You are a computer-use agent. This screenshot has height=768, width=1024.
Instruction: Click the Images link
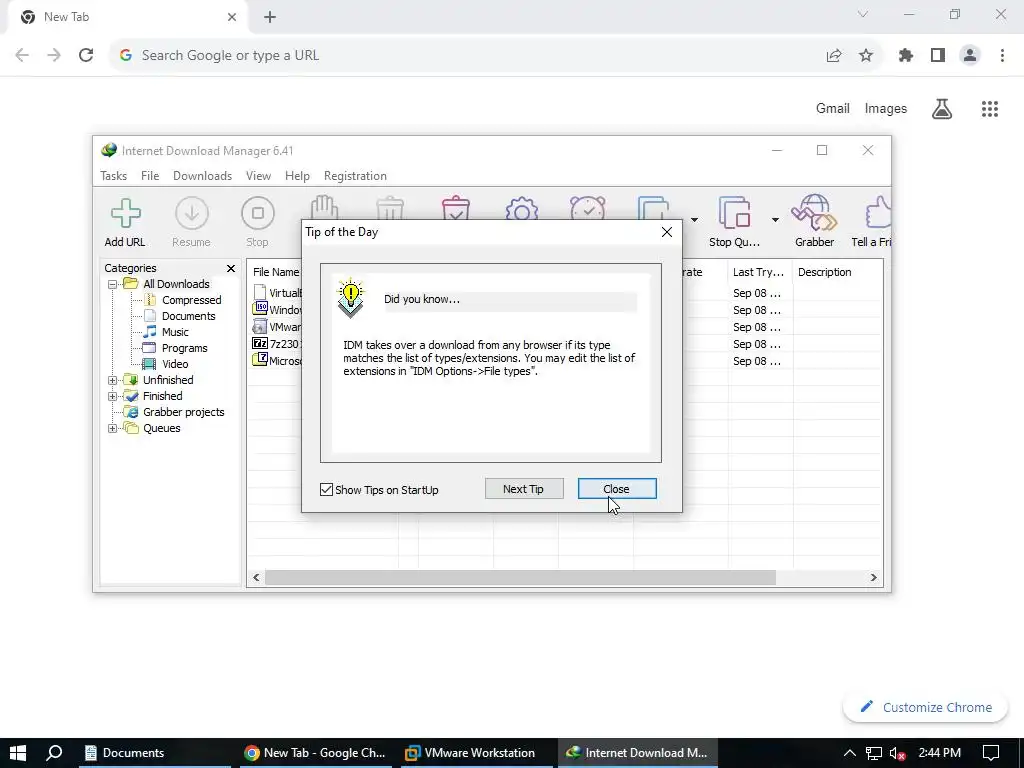886,108
